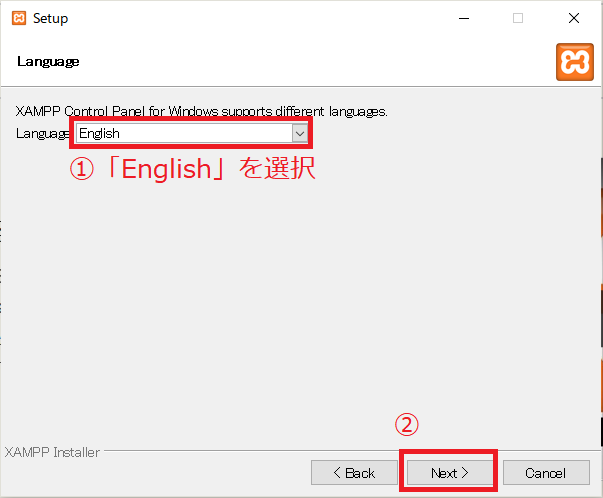The image size is (603, 498).
Task: Click the orange XAMPP logo in the header
Action: pyautogui.click(x=574, y=62)
